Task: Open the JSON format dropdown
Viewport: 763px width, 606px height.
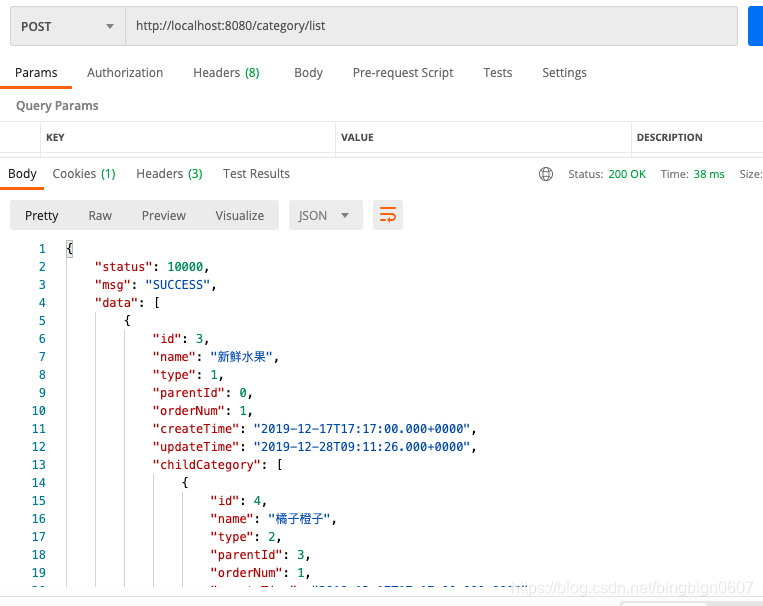Action: click(326, 215)
